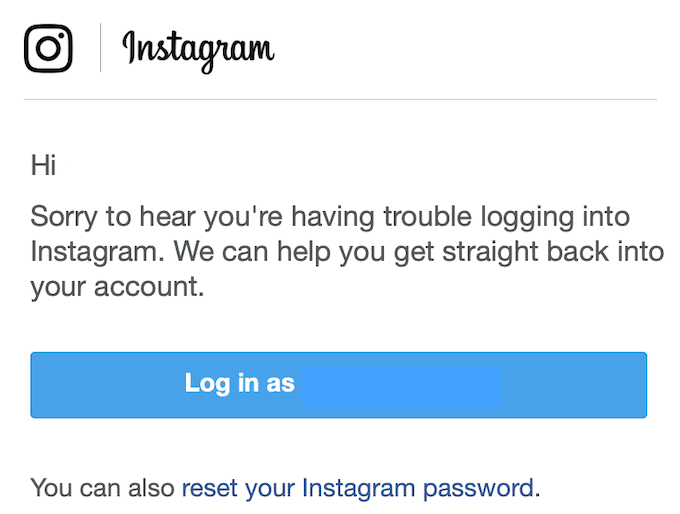Click the Instagram camera logo icon
The width and height of the screenshot is (680, 514).
49,48
